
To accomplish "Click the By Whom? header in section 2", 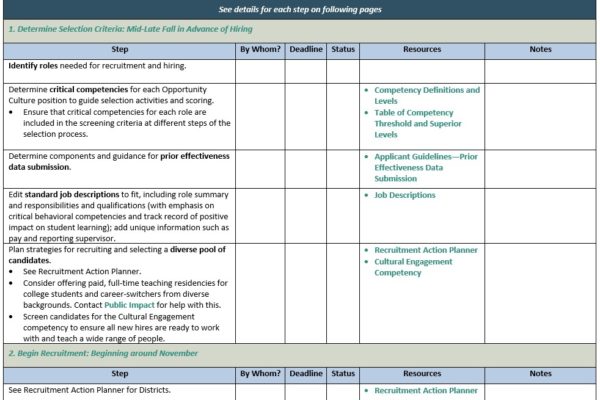I will point(260,374).
